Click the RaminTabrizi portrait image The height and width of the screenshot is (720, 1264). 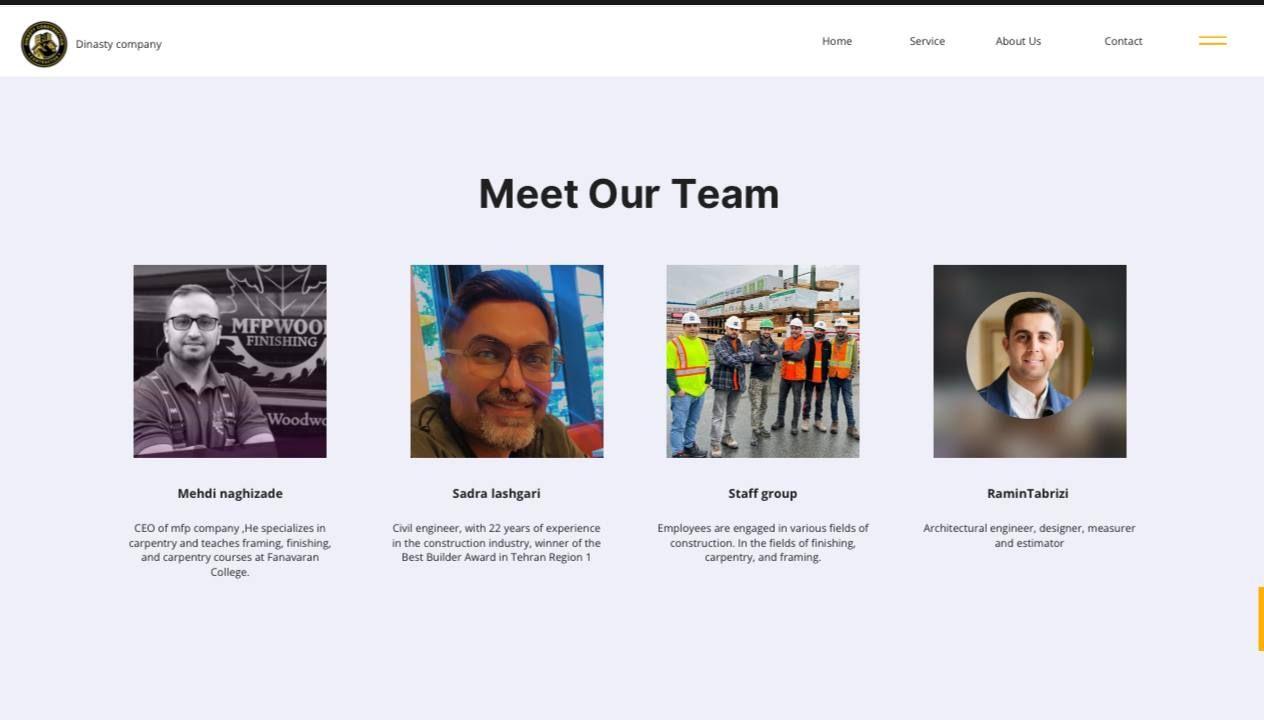[1029, 361]
